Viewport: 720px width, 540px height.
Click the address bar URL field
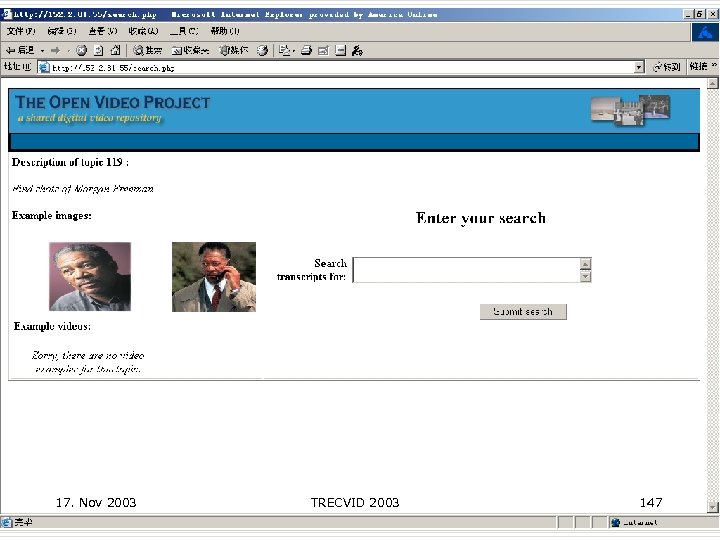pos(342,68)
